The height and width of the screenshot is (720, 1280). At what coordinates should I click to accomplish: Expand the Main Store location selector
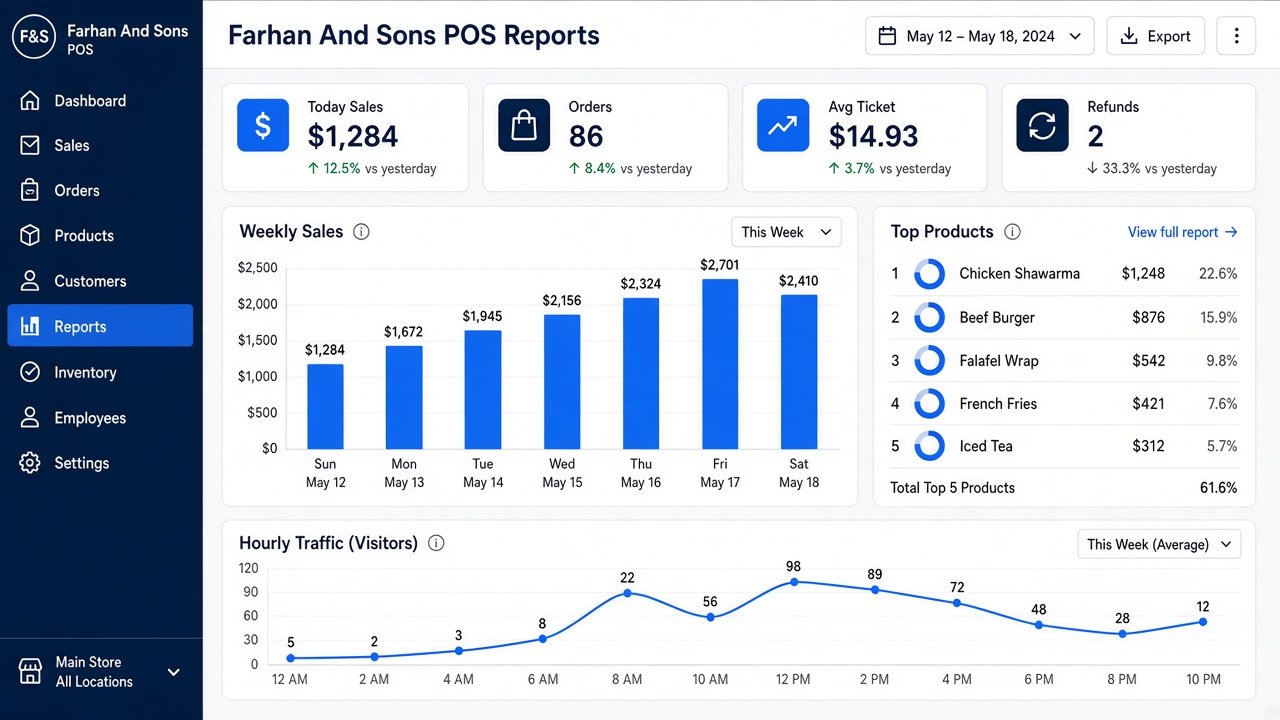pos(174,672)
